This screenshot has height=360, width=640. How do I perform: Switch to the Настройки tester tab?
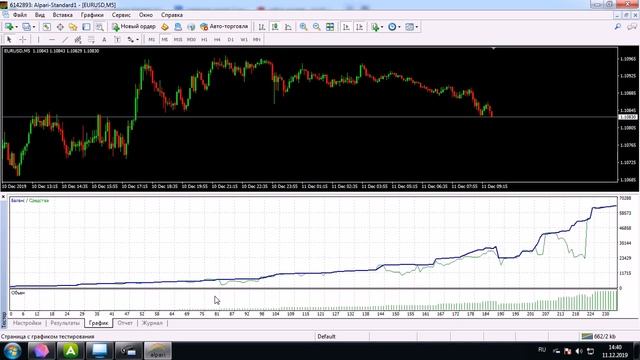pos(27,323)
